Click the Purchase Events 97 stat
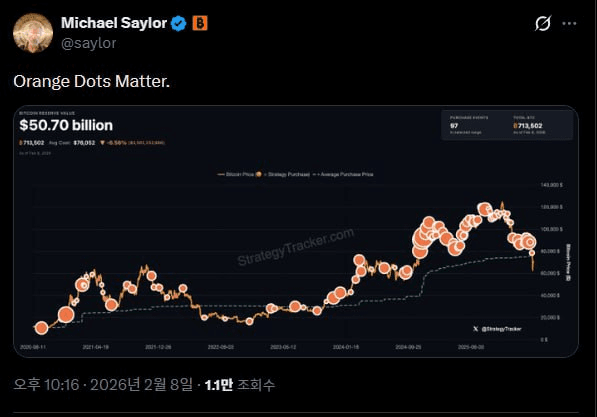The height and width of the screenshot is (417, 597). (469, 125)
